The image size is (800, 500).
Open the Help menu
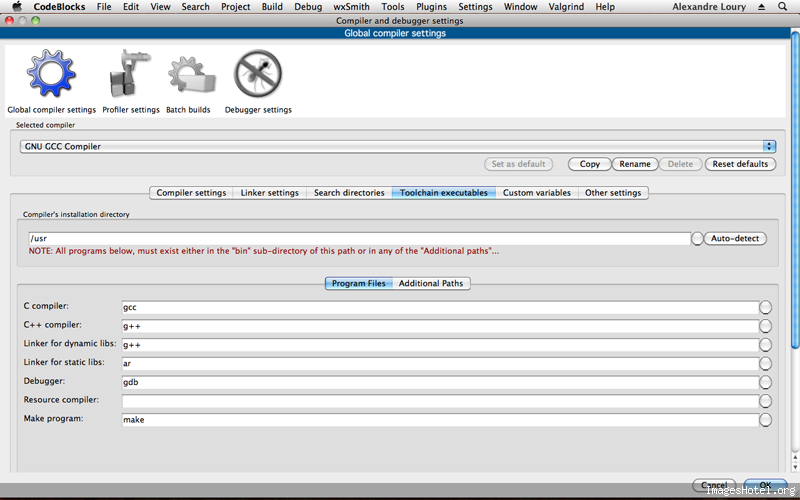605,7
